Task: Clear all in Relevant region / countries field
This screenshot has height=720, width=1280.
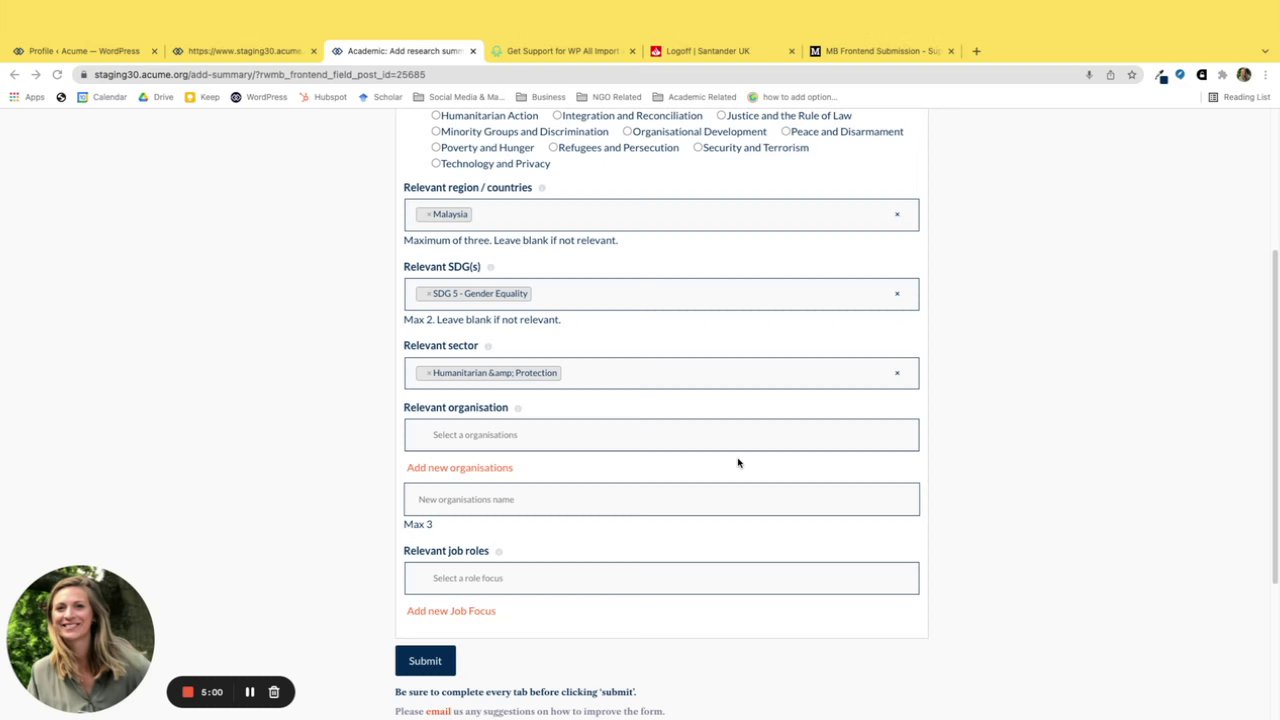Action: tap(897, 214)
